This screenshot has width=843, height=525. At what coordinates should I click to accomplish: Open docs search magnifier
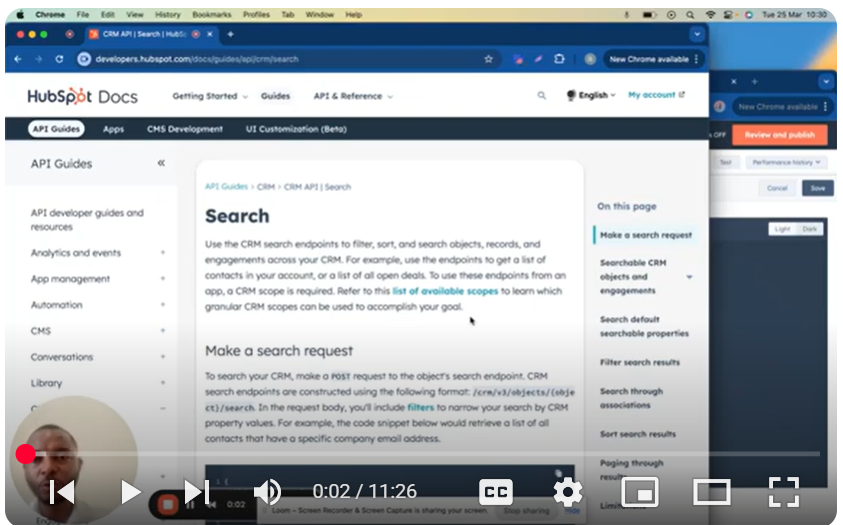pyautogui.click(x=541, y=96)
